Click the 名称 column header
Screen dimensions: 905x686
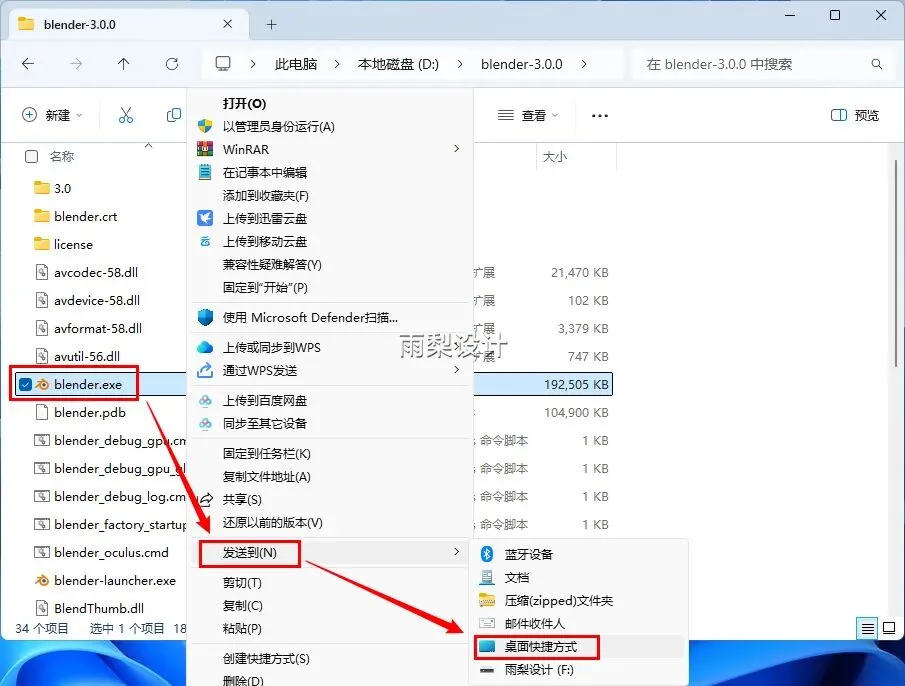62,156
